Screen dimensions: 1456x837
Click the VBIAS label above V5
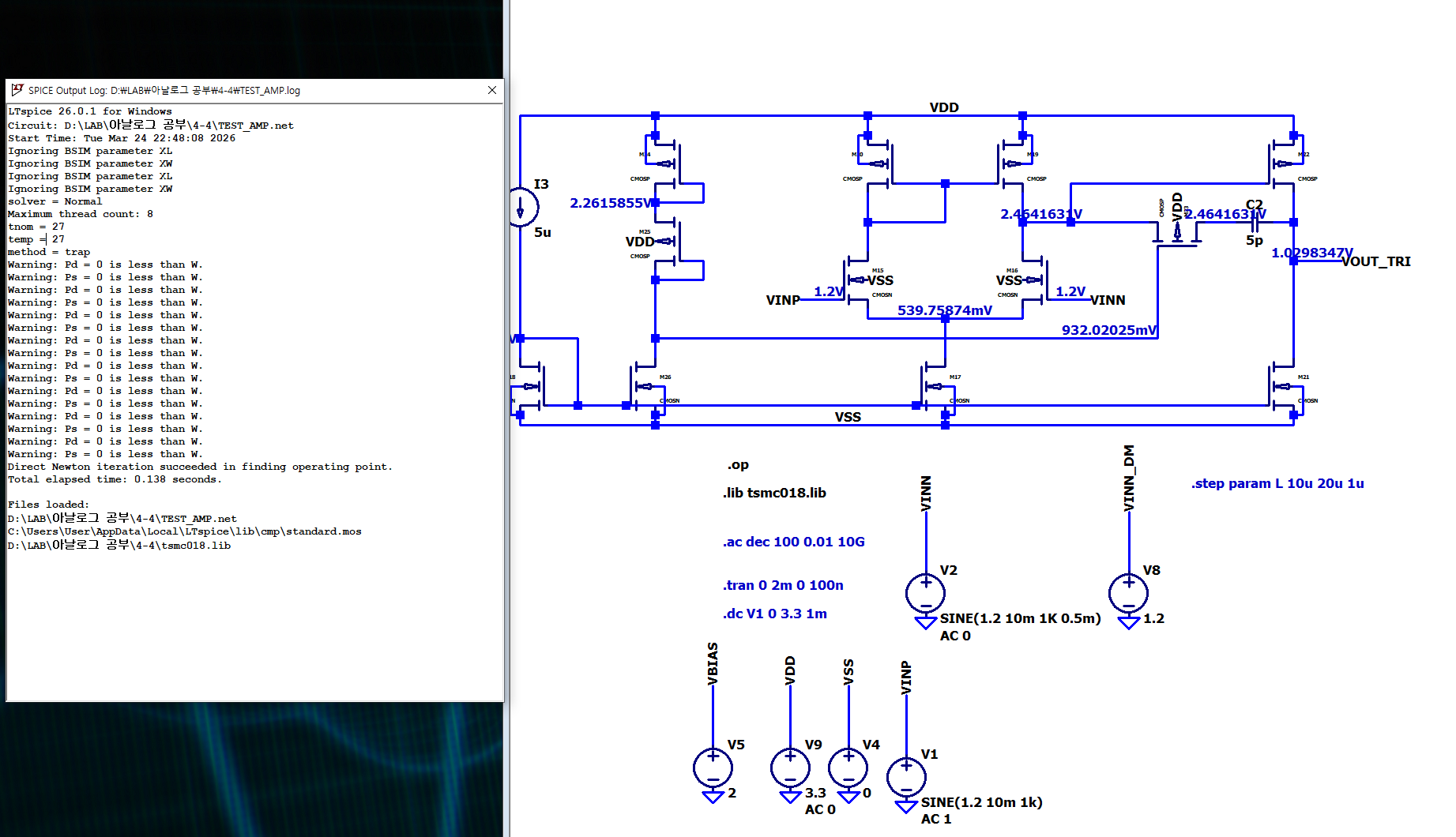click(713, 663)
